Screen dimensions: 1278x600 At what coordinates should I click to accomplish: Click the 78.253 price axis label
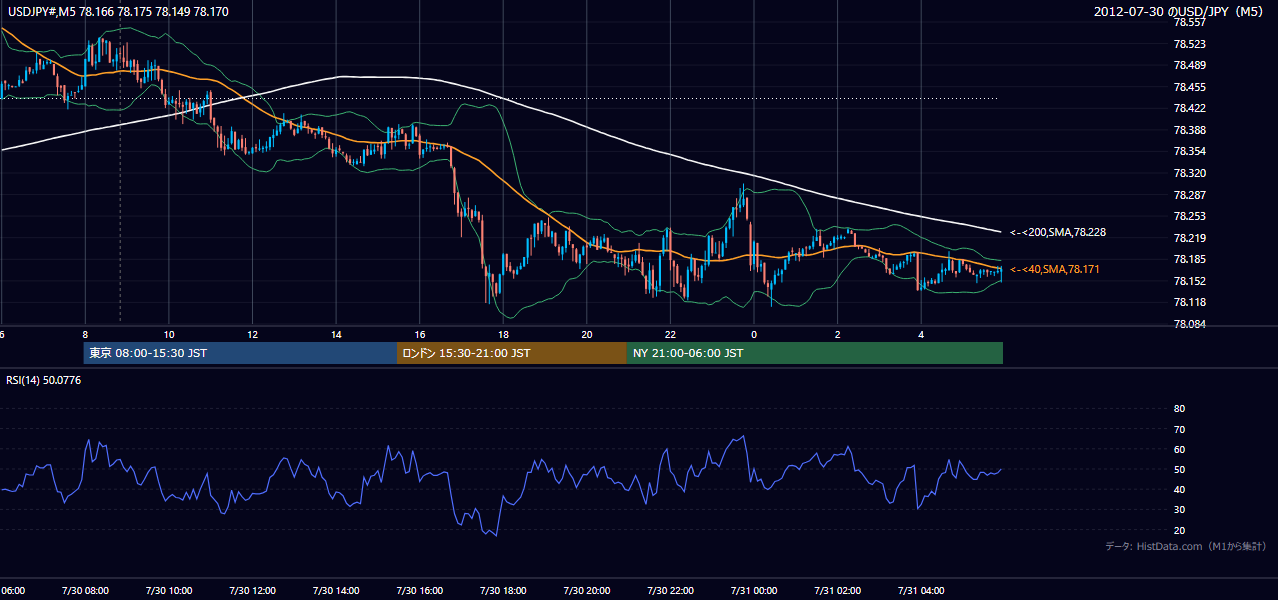(x=1190, y=216)
